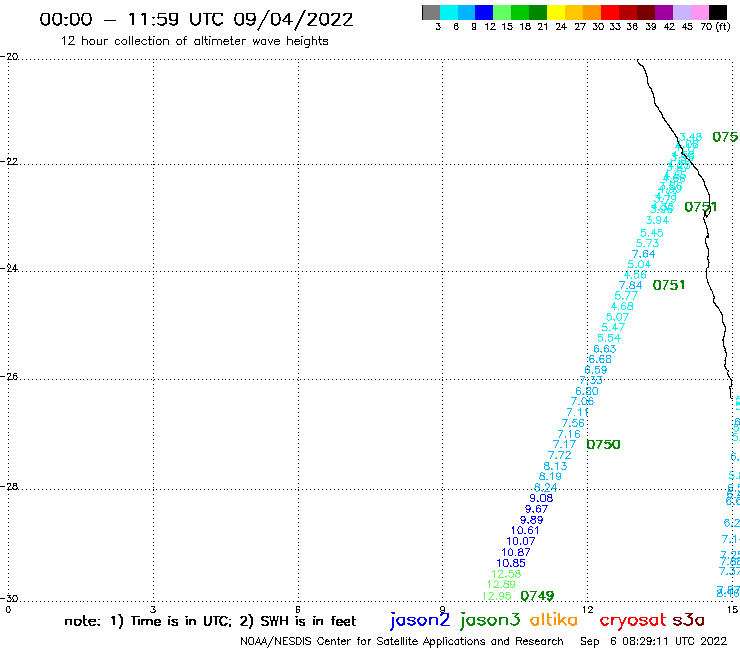
Task: Click the wave height value 6.68
Action: 600,359
